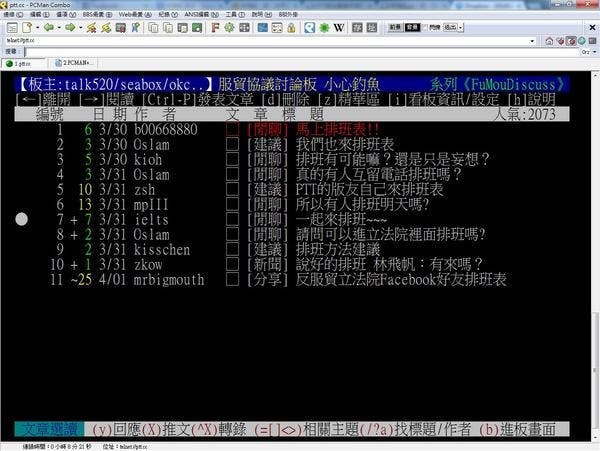Click the highlighted heart add-favorite icon
This screenshot has height=451, width=600.
pos(571,41)
